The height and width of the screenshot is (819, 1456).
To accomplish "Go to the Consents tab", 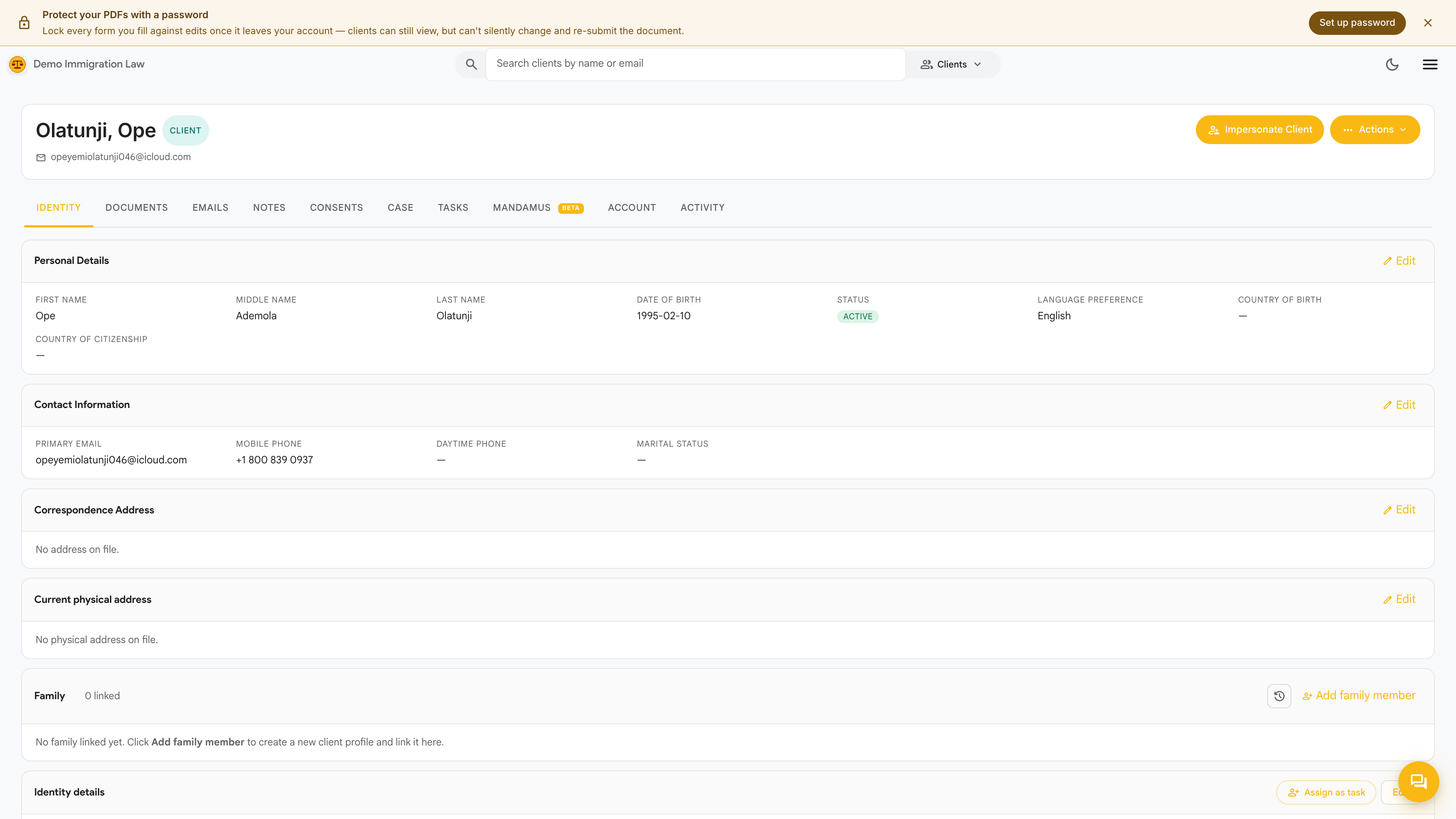I will [x=336, y=207].
